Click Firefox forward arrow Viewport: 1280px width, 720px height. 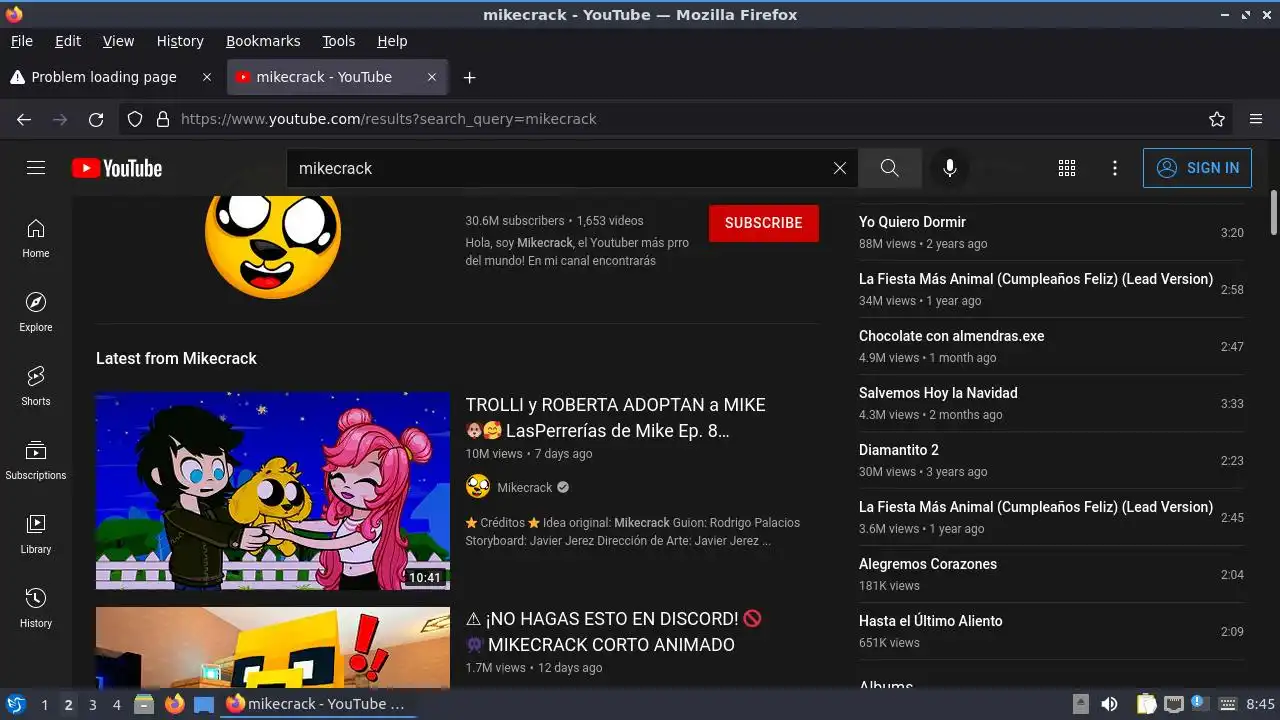click(x=60, y=119)
